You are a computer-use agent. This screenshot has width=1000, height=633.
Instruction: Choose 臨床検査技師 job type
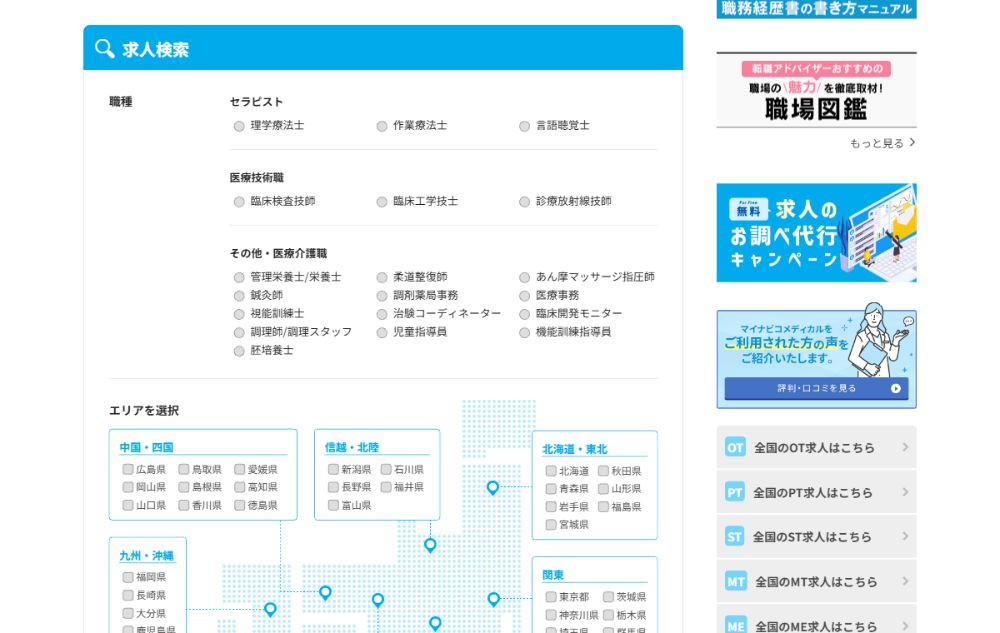pyautogui.click(x=239, y=202)
